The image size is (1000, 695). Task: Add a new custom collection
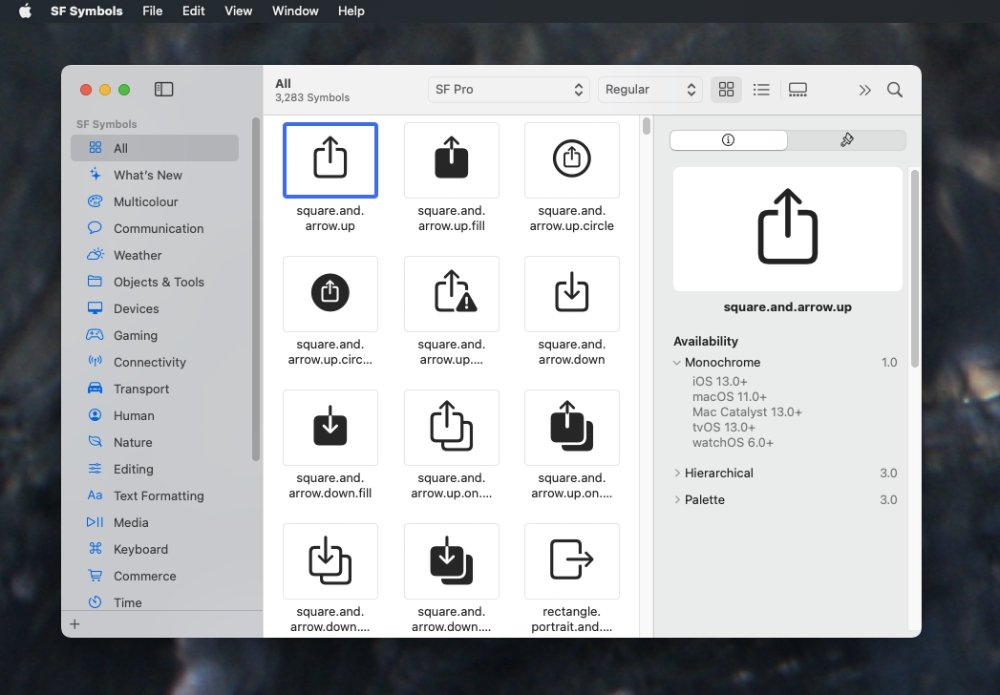[x=75, y=624]
